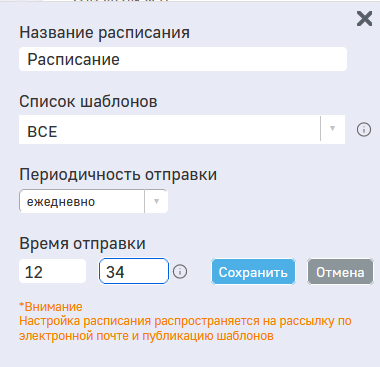Open the ВСЕ templates combo box
Image resolution: width=380 pixels, height=367 pixels.
[x=182, y=130]
